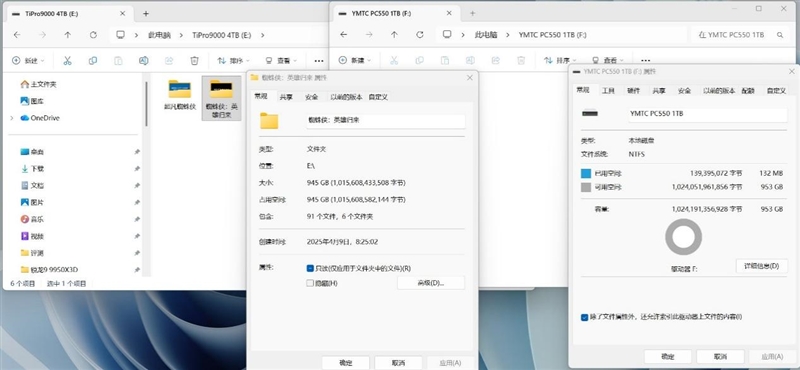Click the gray 可用空间 color swatch
This screenshot has width=800, height=370.
pos(586,187)
